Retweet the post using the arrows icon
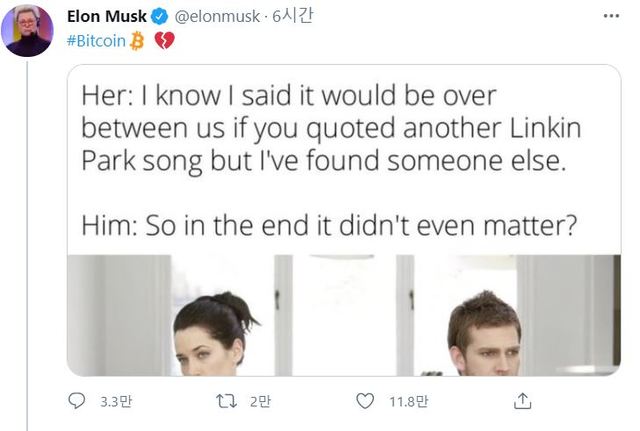The height and width of the screenshot is (431, 640). point(226,401)
